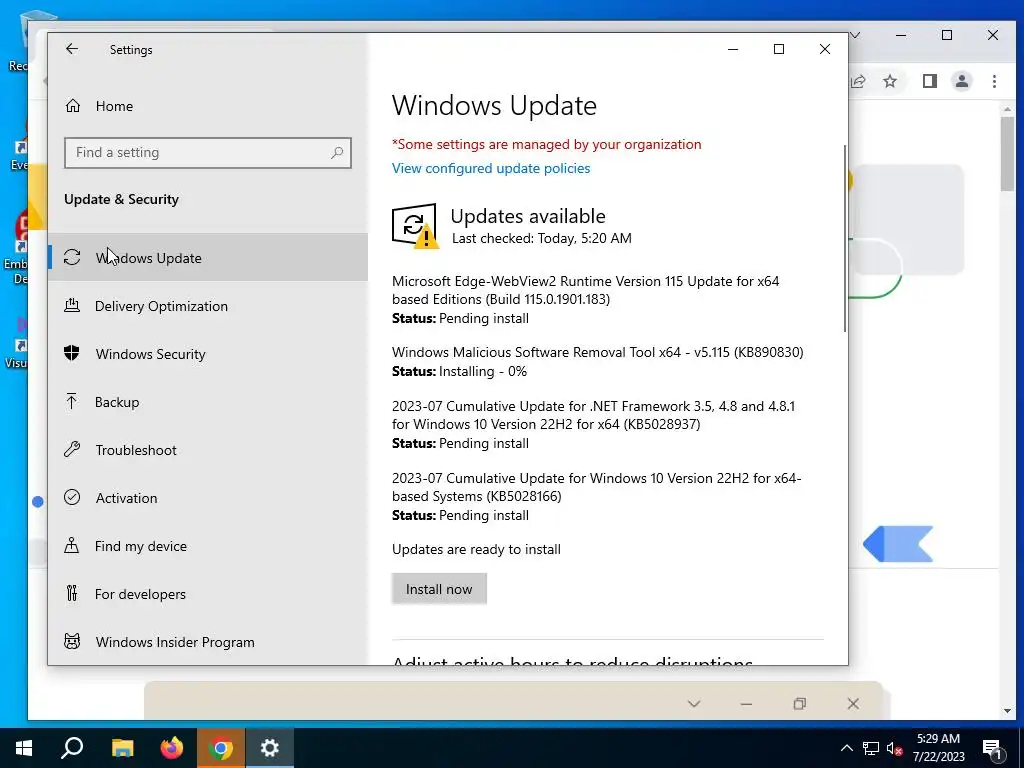Screen dimensions: 1024x768
Task: Open For developers settings
Action: (208, 594)
